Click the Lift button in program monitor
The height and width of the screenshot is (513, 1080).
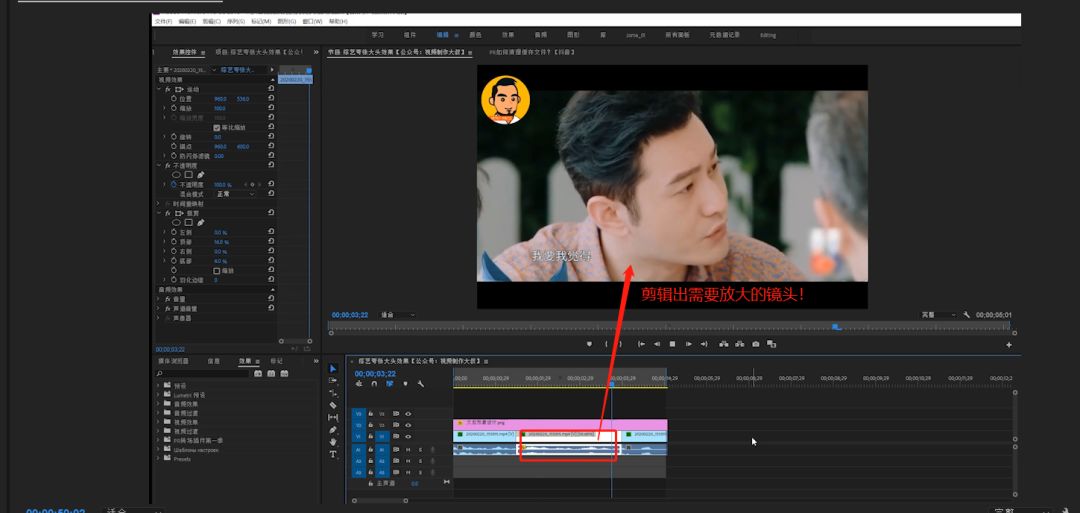point(724,344)
